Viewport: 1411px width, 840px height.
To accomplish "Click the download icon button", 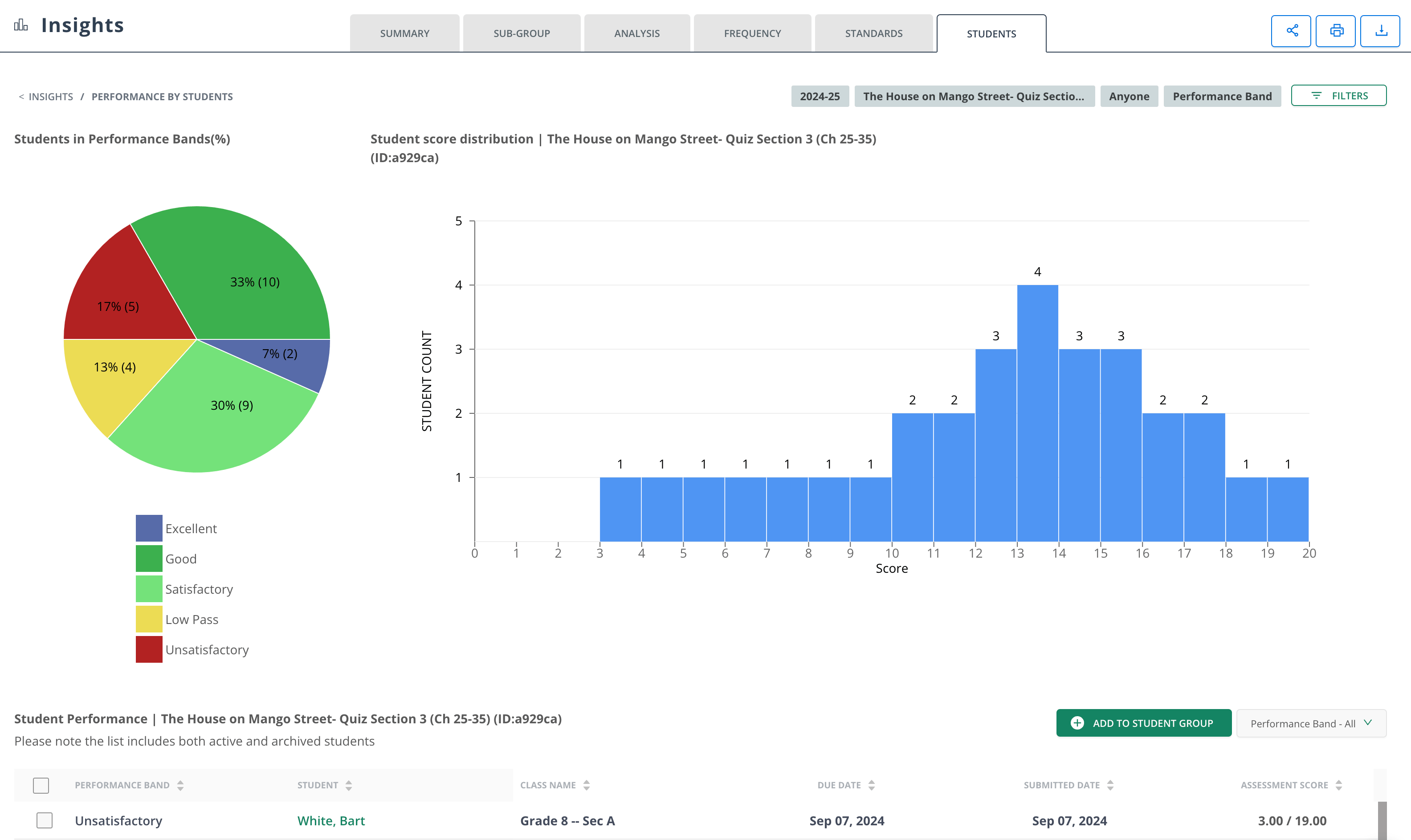I will [1380, 31].
